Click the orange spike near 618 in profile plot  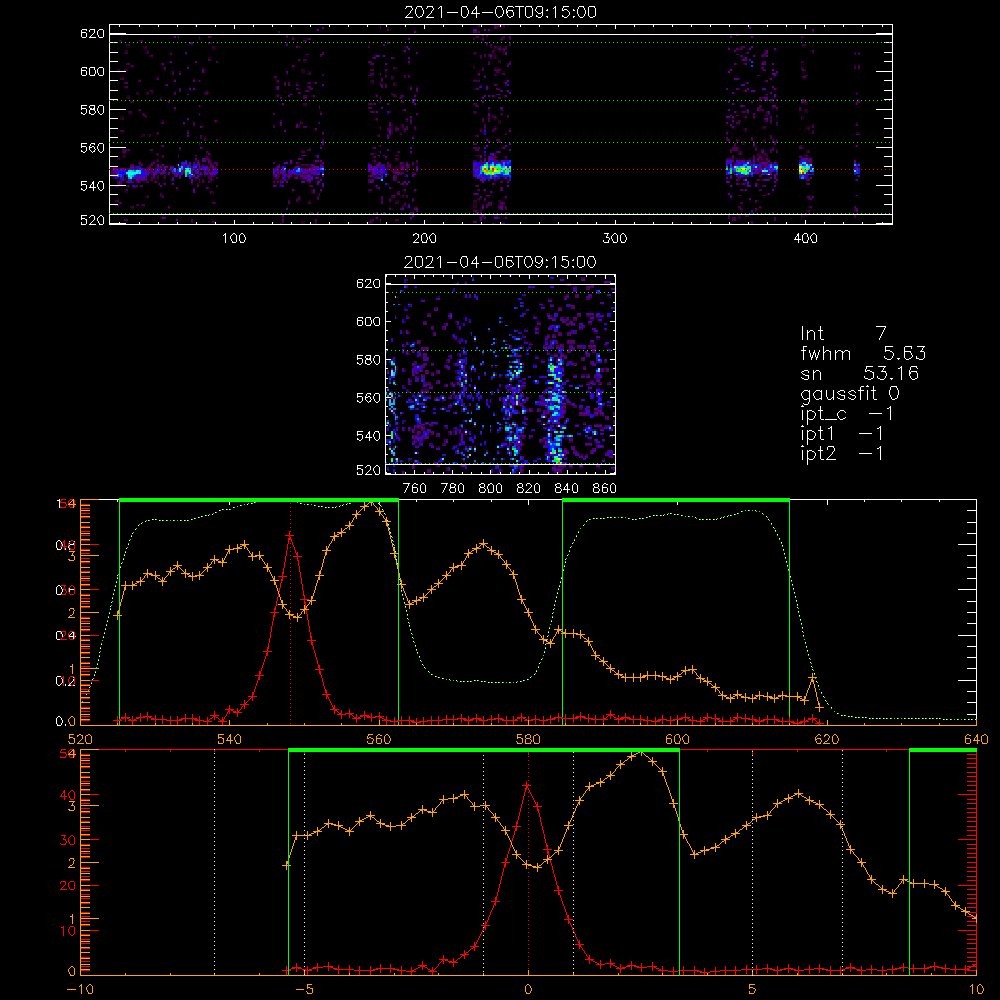click(812, 677)
